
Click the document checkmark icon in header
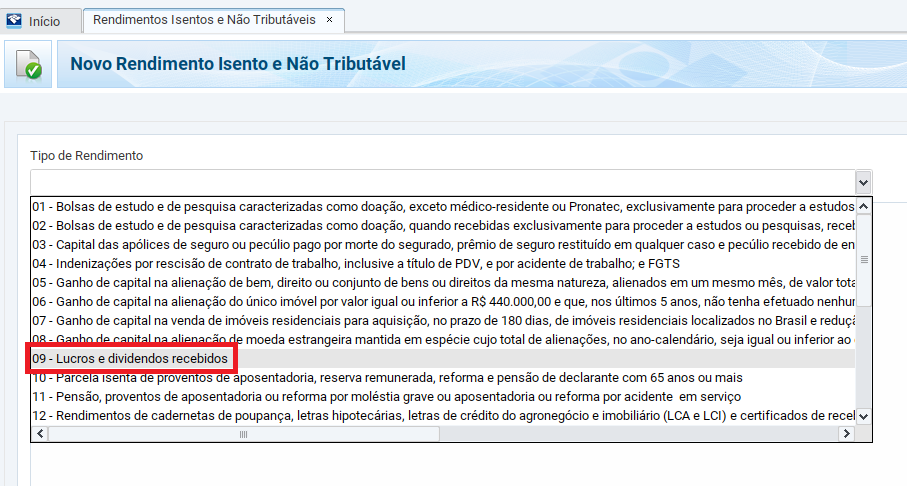(x=28, y=65)
